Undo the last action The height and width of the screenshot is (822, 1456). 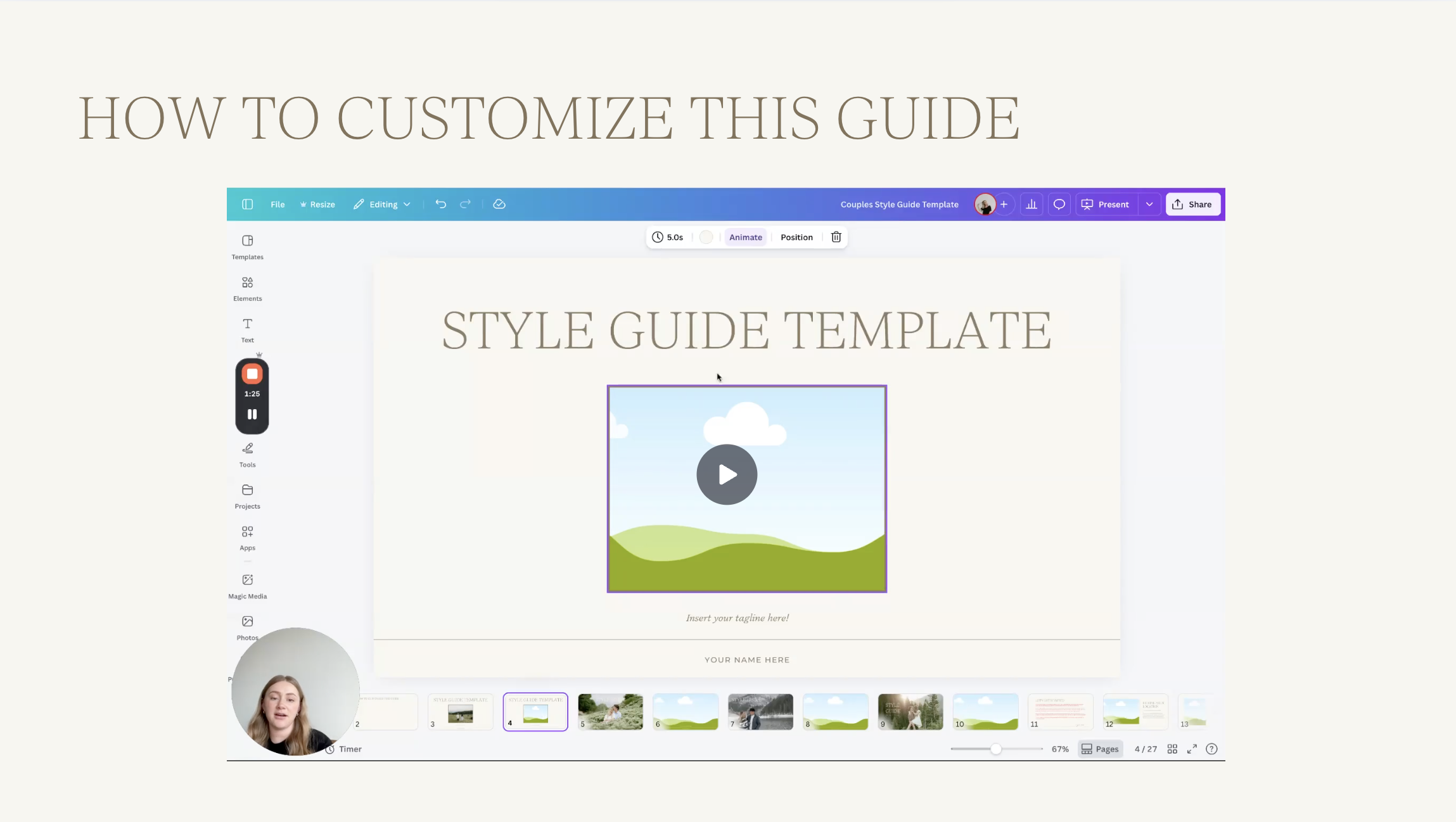click(440, 204)
